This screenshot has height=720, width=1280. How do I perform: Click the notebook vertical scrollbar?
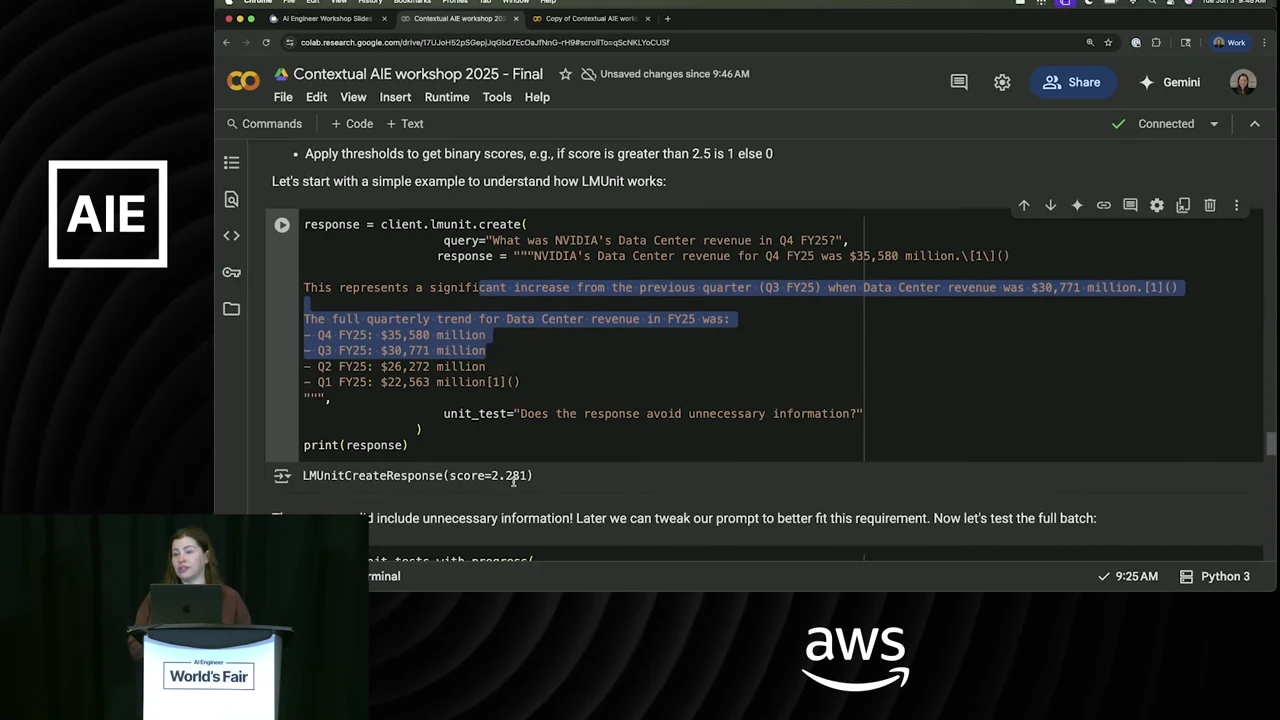[1271, 443]
